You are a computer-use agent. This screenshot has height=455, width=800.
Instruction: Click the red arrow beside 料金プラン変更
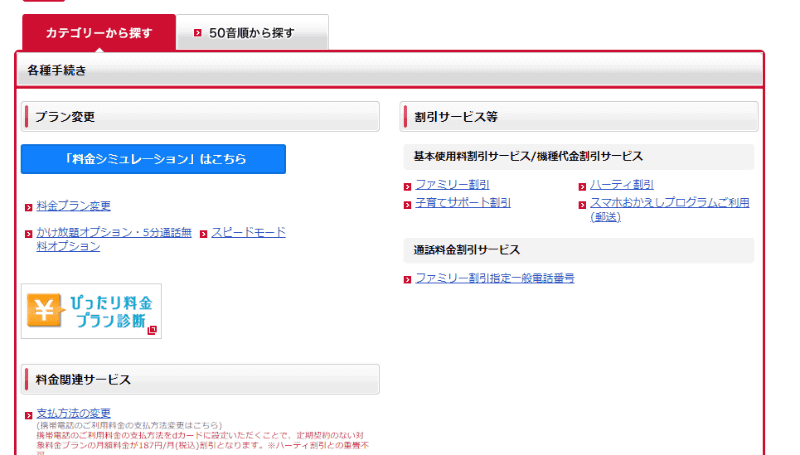click(x=29, y=207)
